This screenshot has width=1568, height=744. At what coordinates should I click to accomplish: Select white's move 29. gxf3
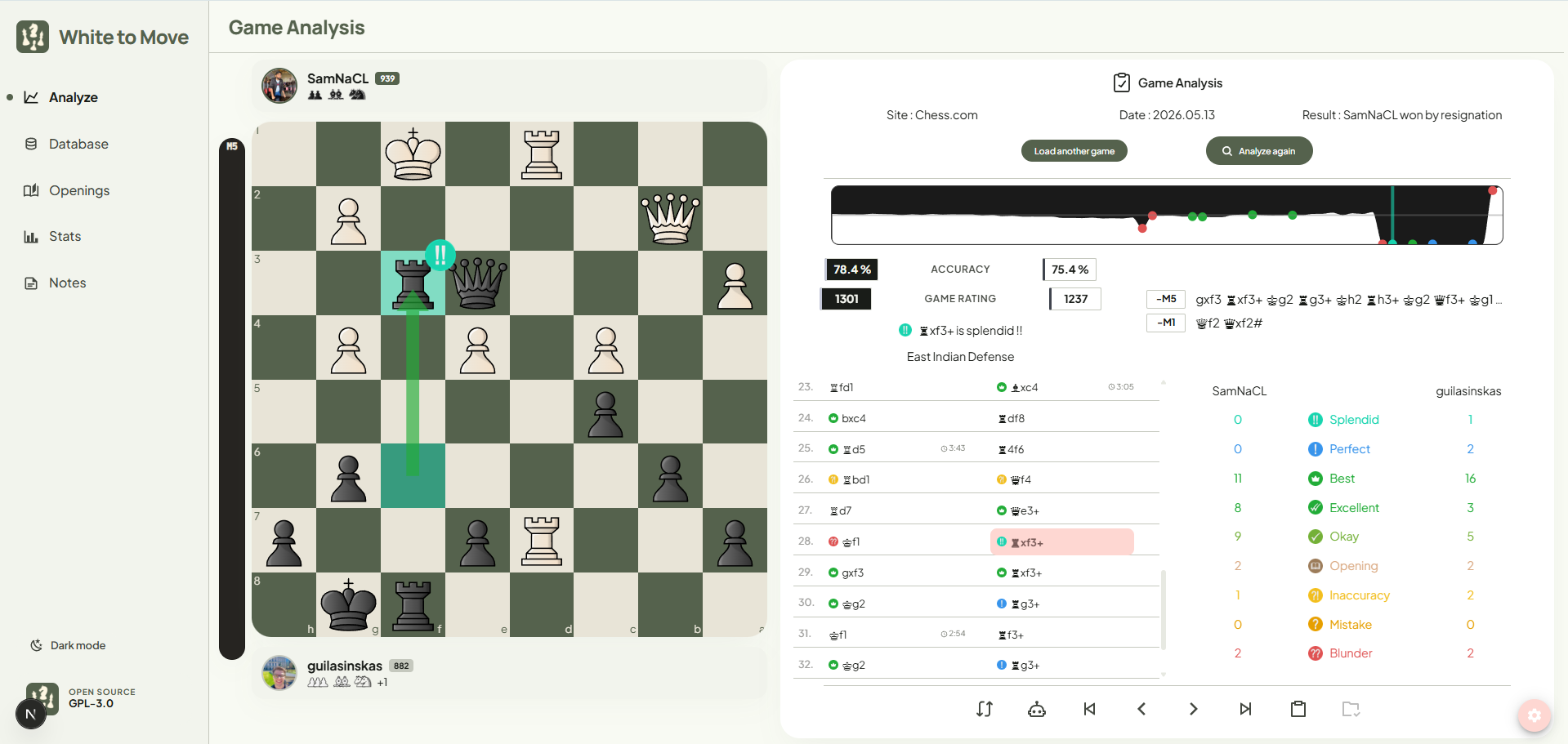pyautogui.click(x=846, y=572)
